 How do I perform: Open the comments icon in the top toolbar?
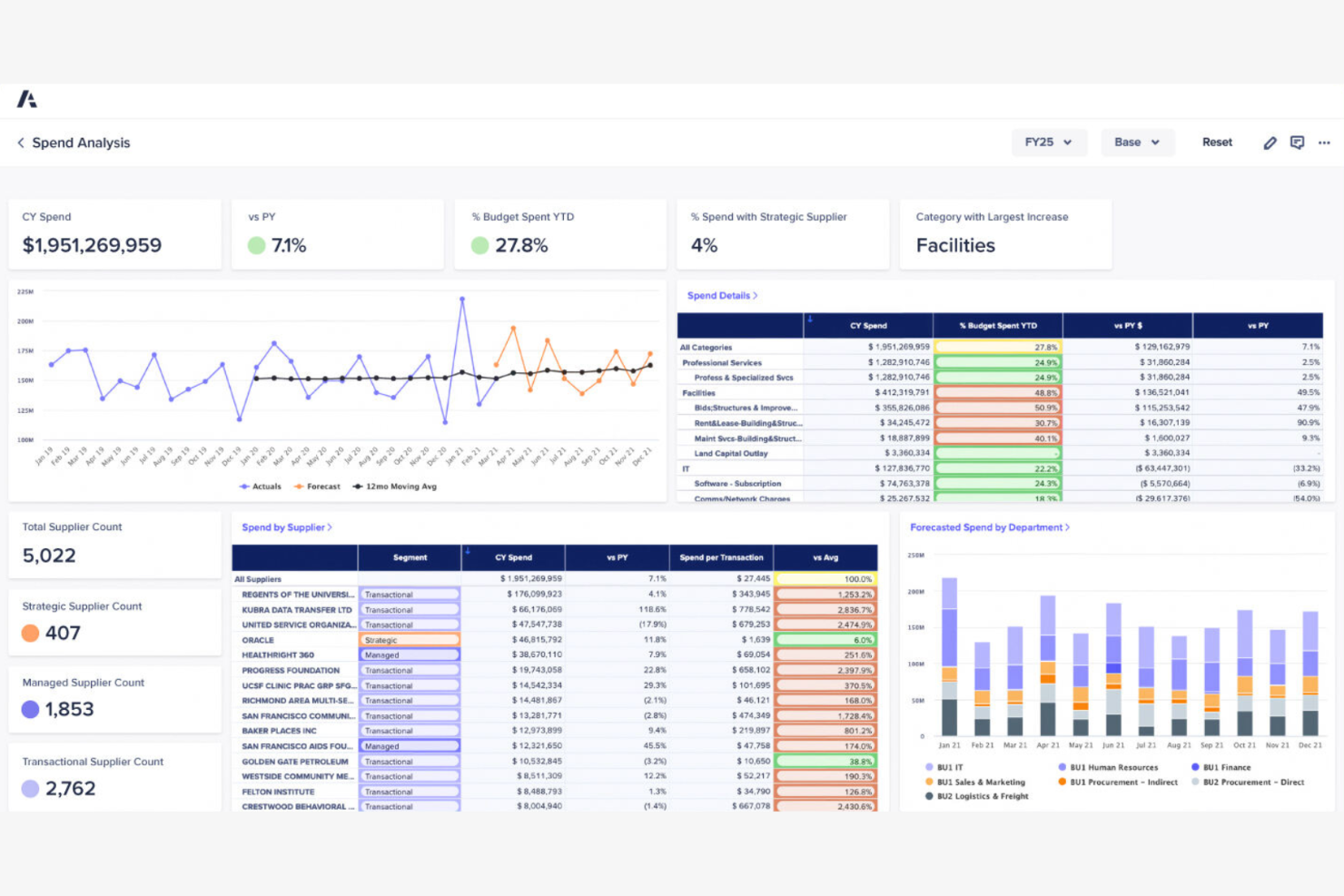click(1297, 143)
